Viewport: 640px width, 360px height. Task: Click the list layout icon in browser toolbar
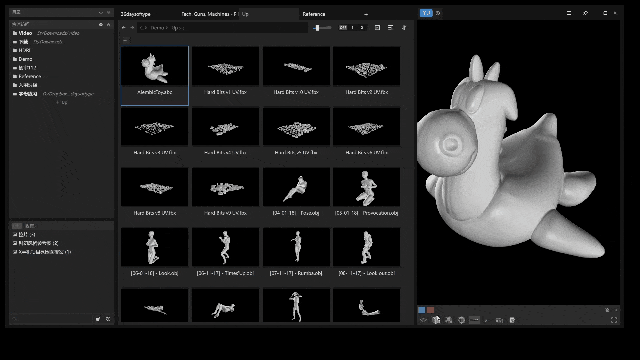tap(391, 28)
